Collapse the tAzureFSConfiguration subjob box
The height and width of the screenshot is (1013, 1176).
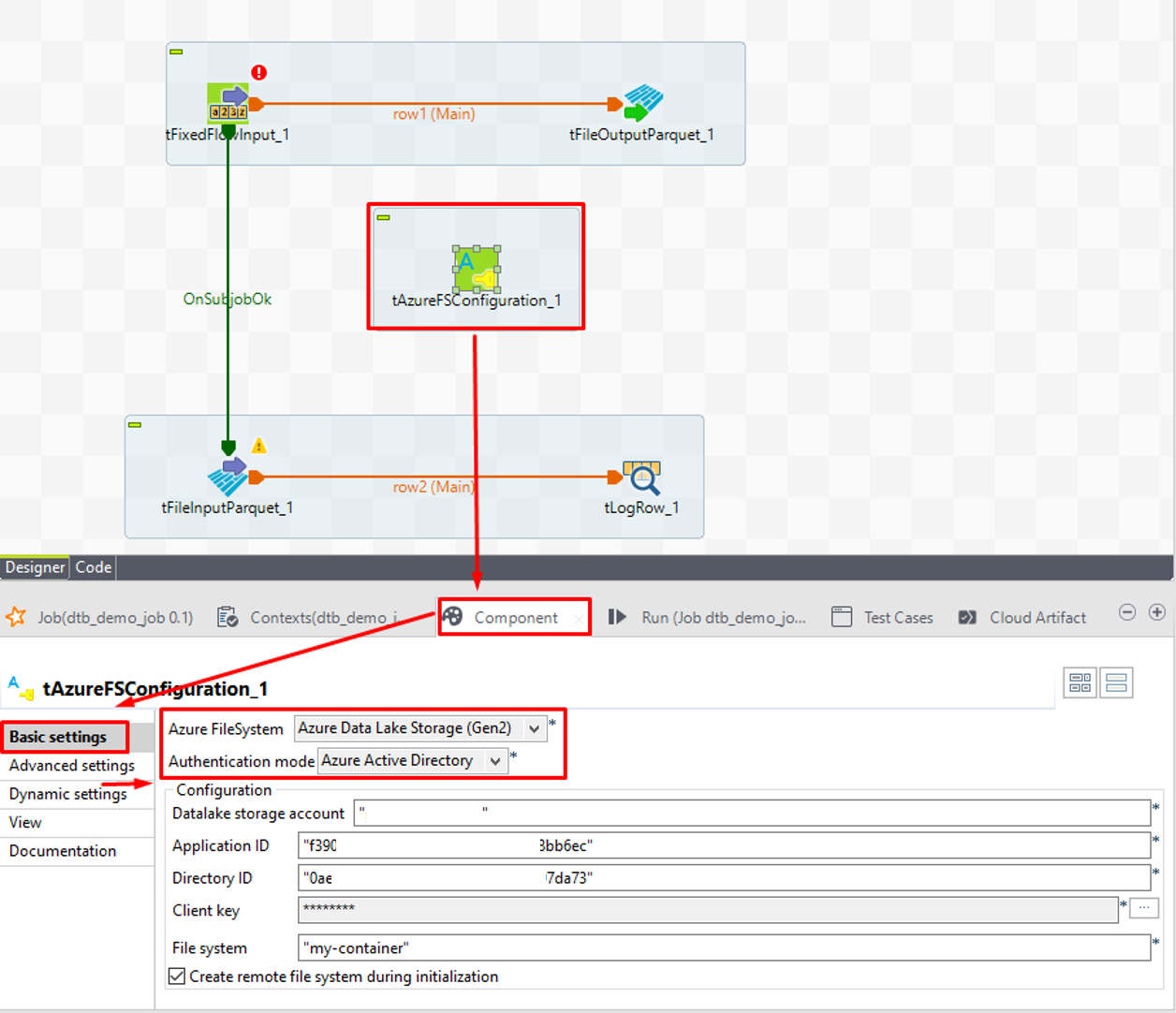383,217
